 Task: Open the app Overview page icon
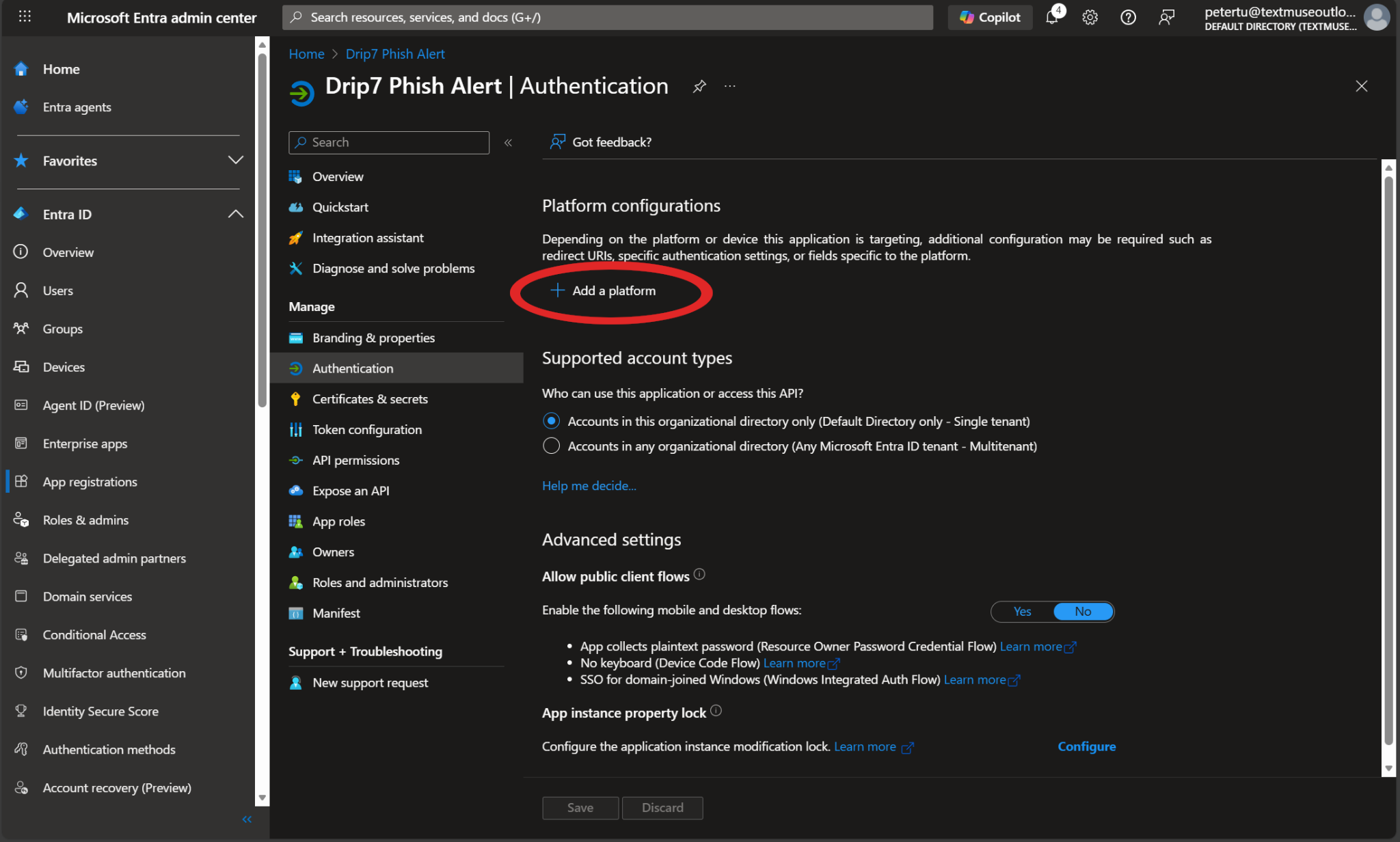295,176
